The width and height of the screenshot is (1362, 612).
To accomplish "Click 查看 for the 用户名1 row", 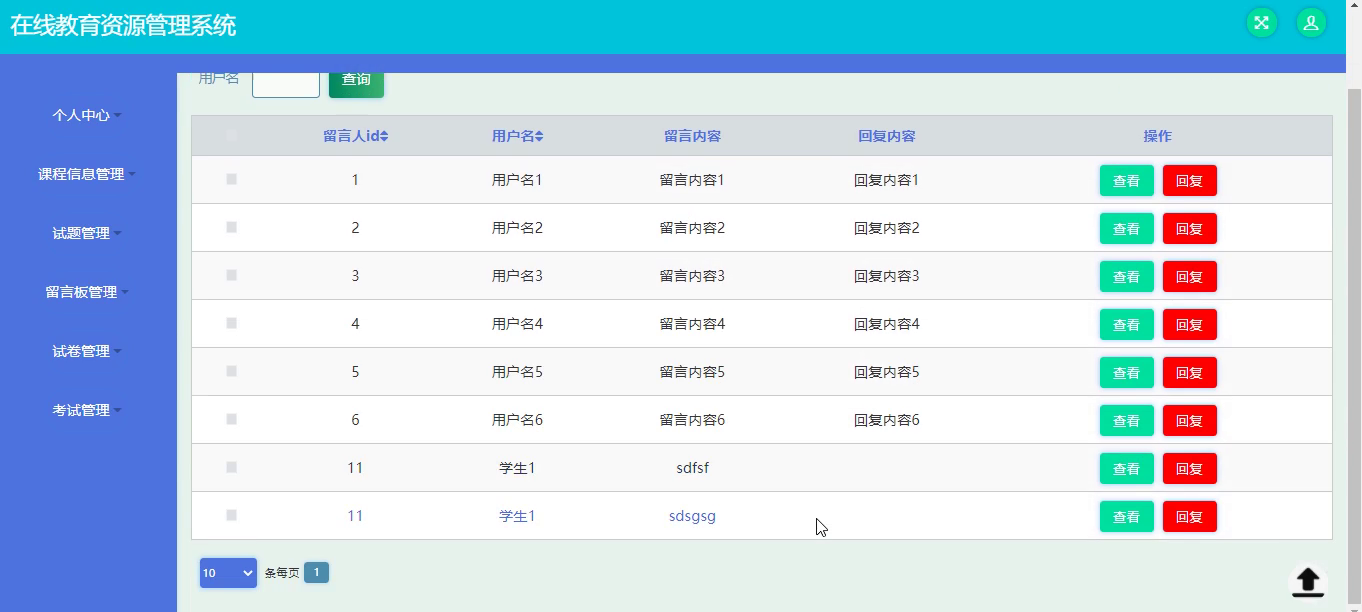I will pyautogui.click(x=1126, y=181).
